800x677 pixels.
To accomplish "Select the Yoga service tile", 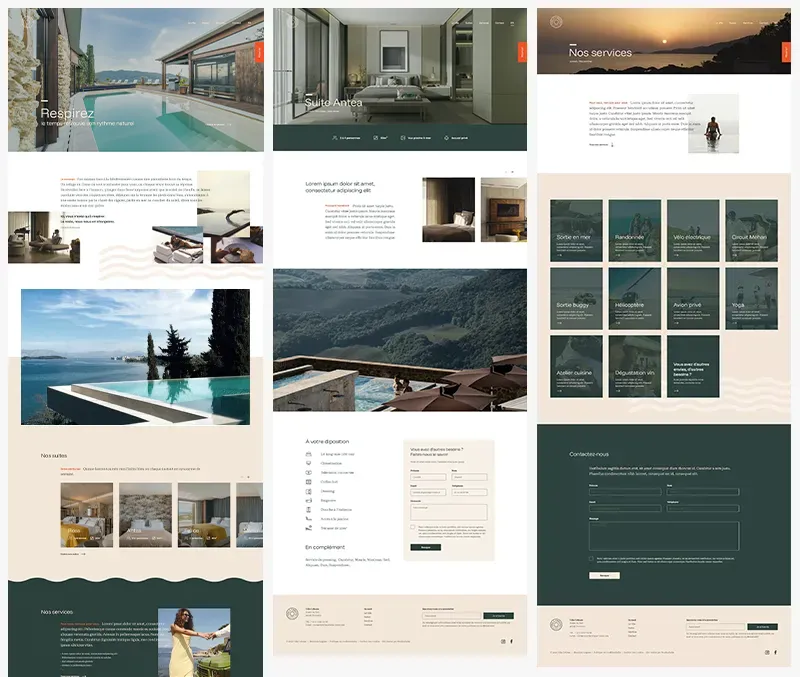I will [751, 297].
